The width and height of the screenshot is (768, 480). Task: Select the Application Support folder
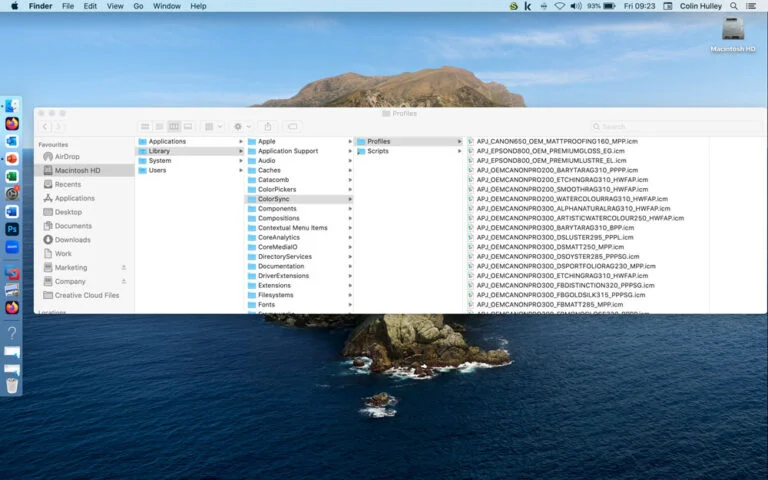tap(287, 151)
